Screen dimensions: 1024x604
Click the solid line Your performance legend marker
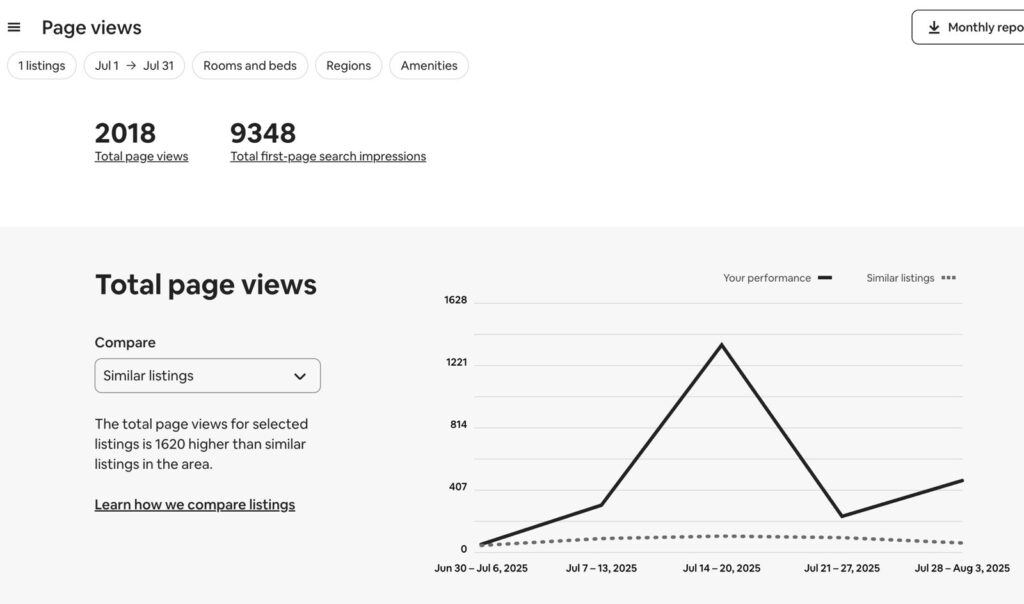click(825, 278)
